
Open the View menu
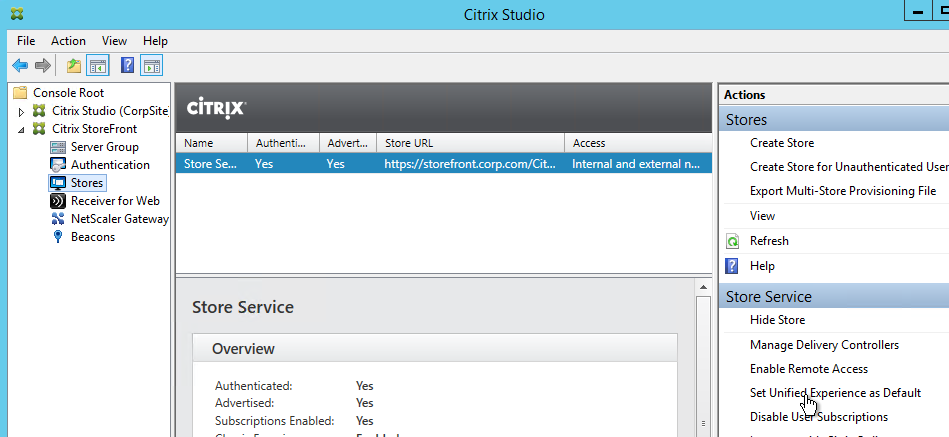pos(114,41)
